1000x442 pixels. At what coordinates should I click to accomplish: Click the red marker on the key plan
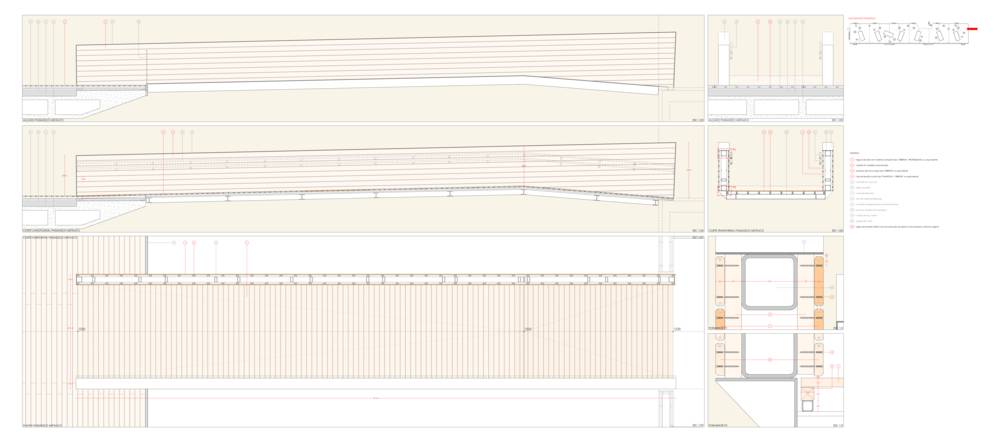(x=972, y=30)
